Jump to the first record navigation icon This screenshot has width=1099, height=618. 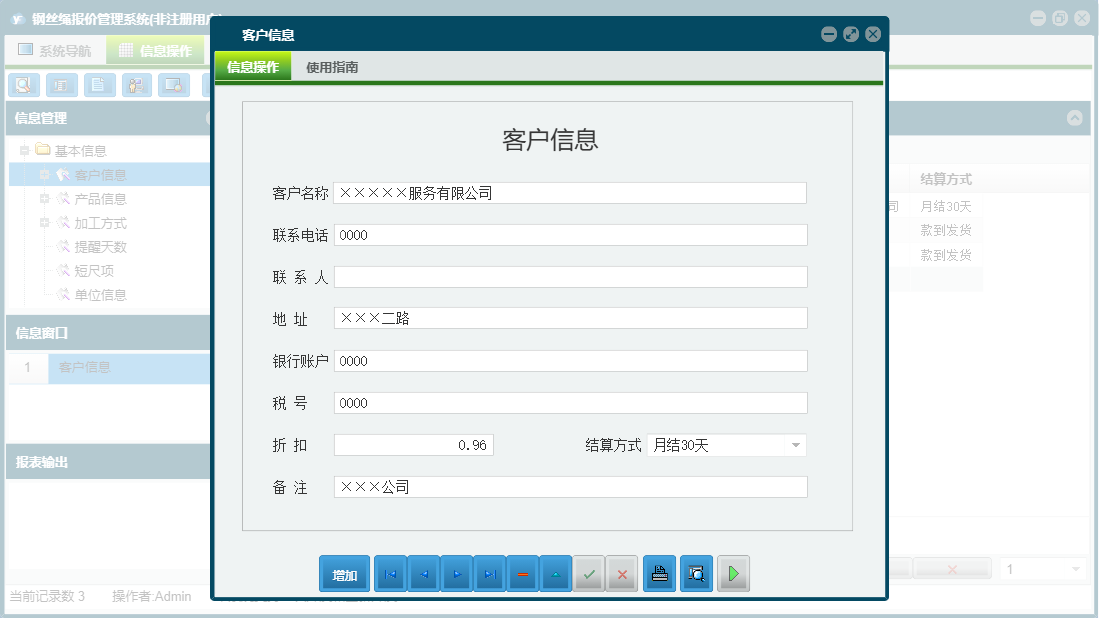click(390, 573)
